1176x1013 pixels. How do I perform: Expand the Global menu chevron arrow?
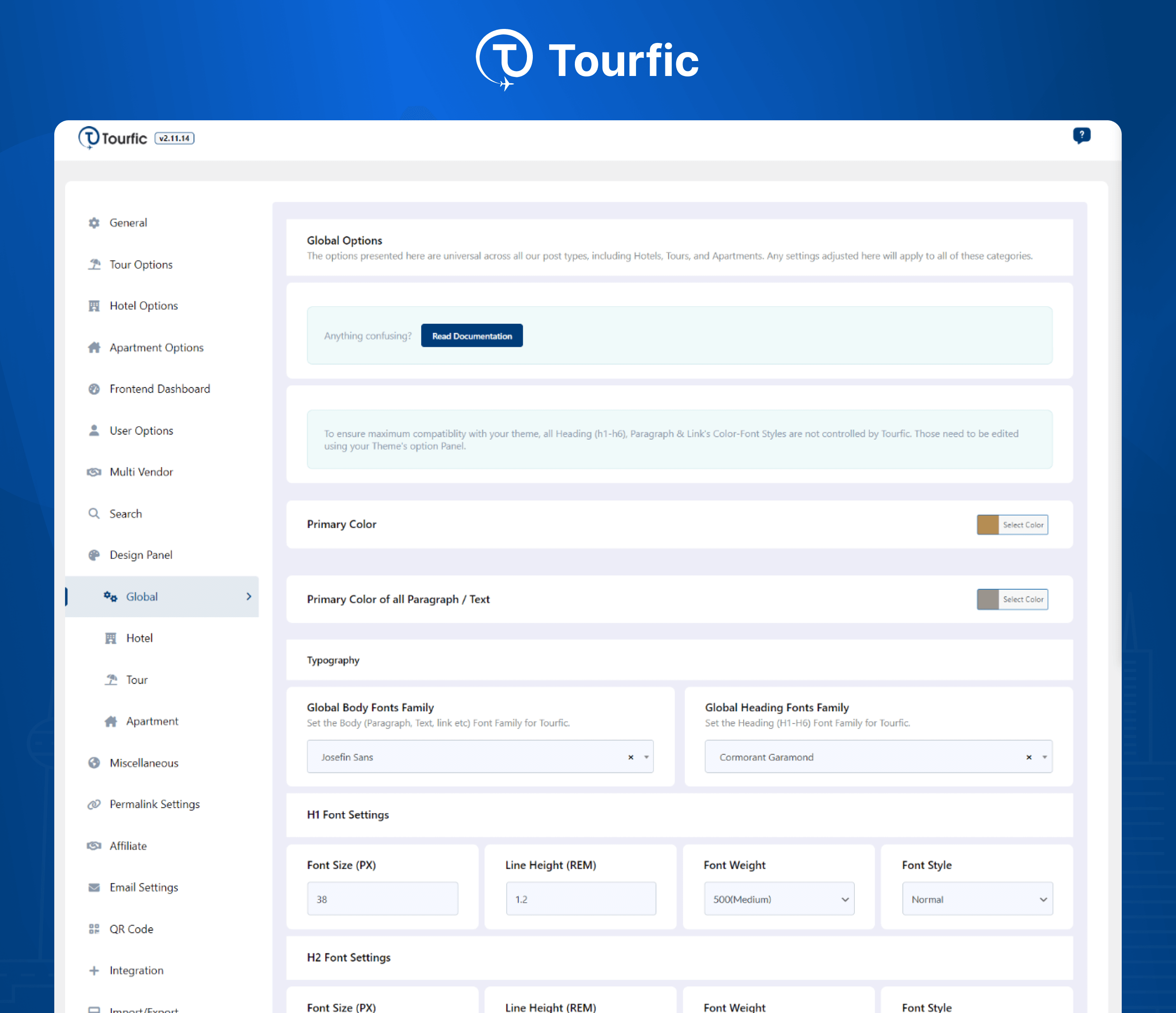[249, 596]
